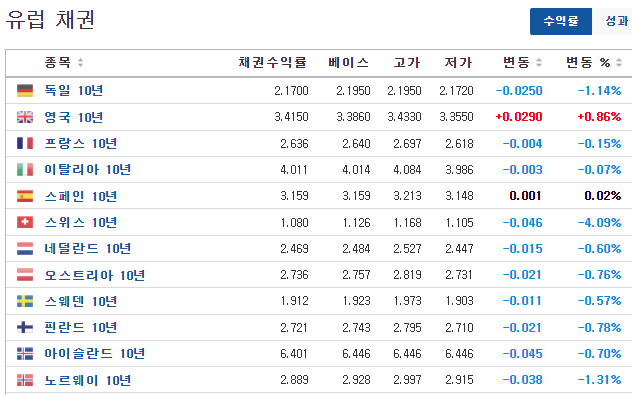Click Austria yield value 2.736

294,275
